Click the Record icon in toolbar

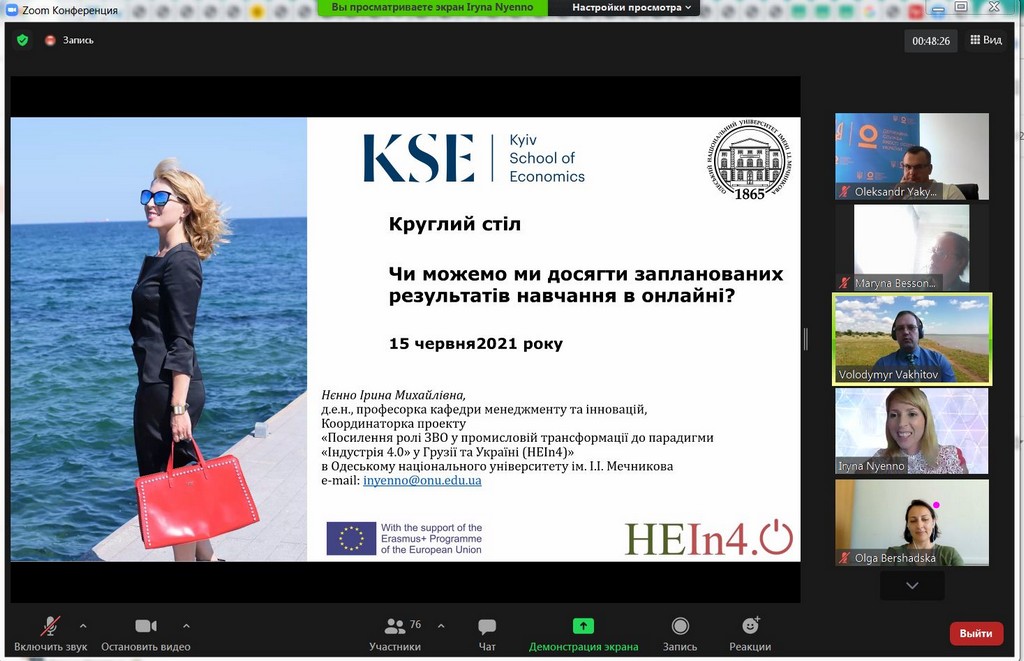pyautogui.click(x=680, y=626)
